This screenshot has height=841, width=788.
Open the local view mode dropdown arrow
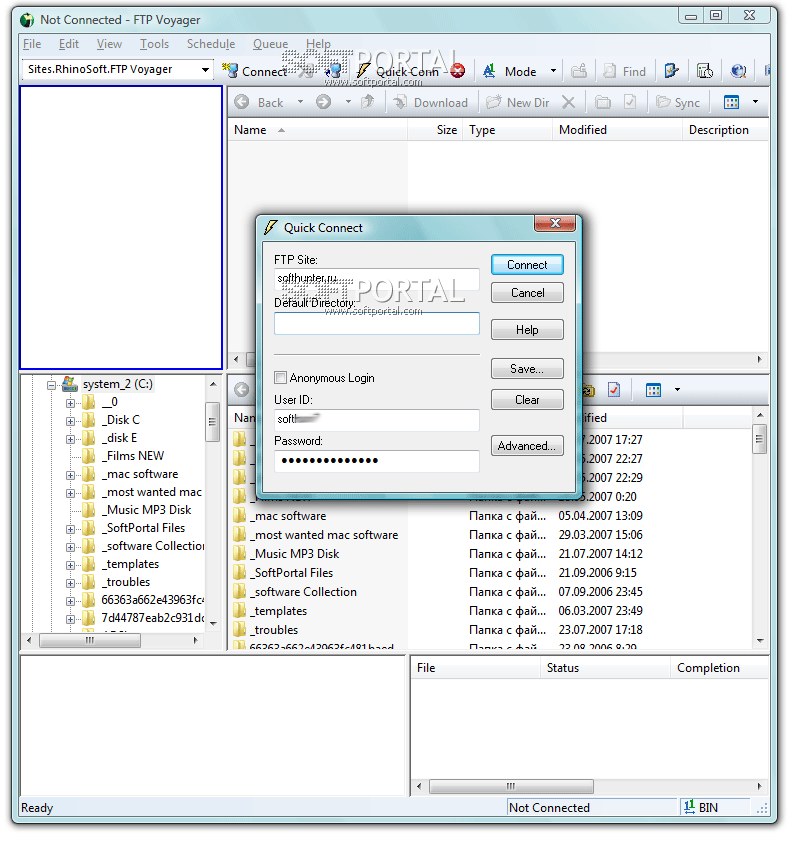[677, 389]
